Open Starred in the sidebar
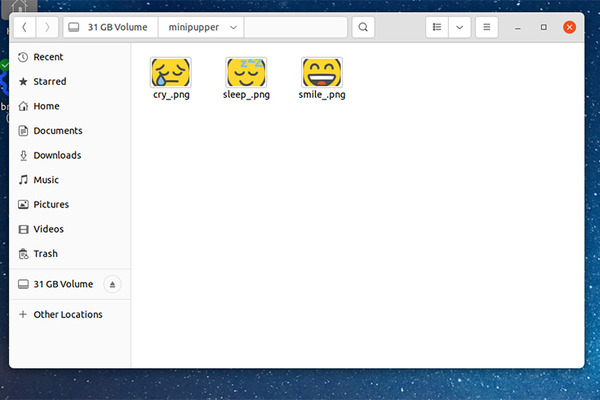This screenshot has width=600, height=400. click(49, 81)
